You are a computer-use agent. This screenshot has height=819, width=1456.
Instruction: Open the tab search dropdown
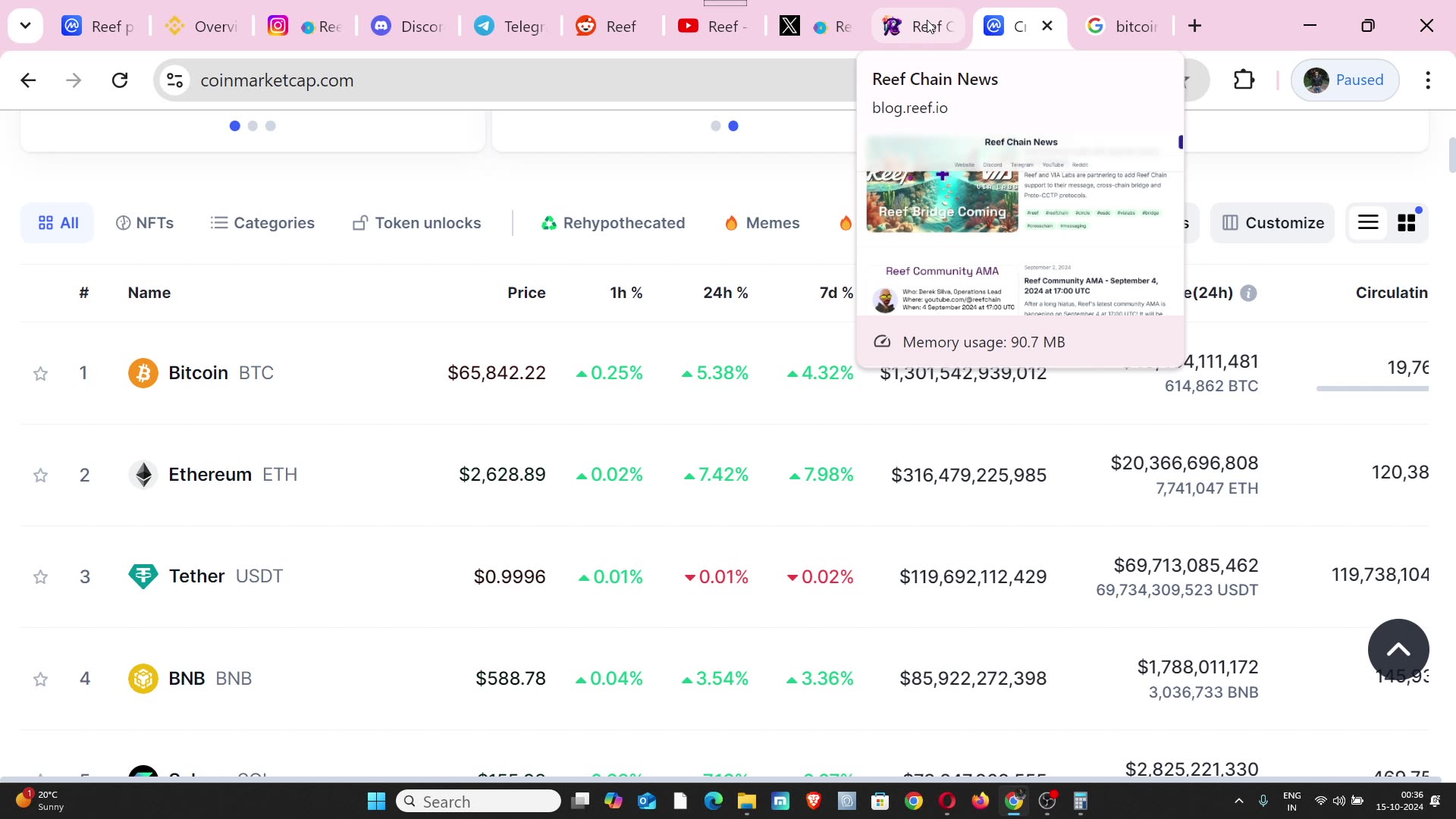point(25,25)
